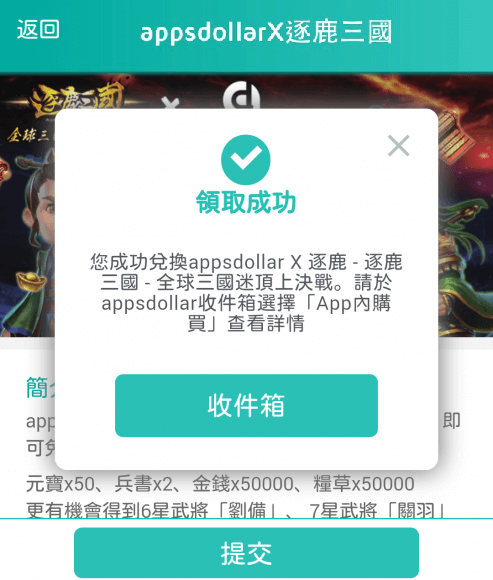This screenshot has height=580, width=493.
Task: Tap the 即 character right of the dialog
Action: point(451,421)
